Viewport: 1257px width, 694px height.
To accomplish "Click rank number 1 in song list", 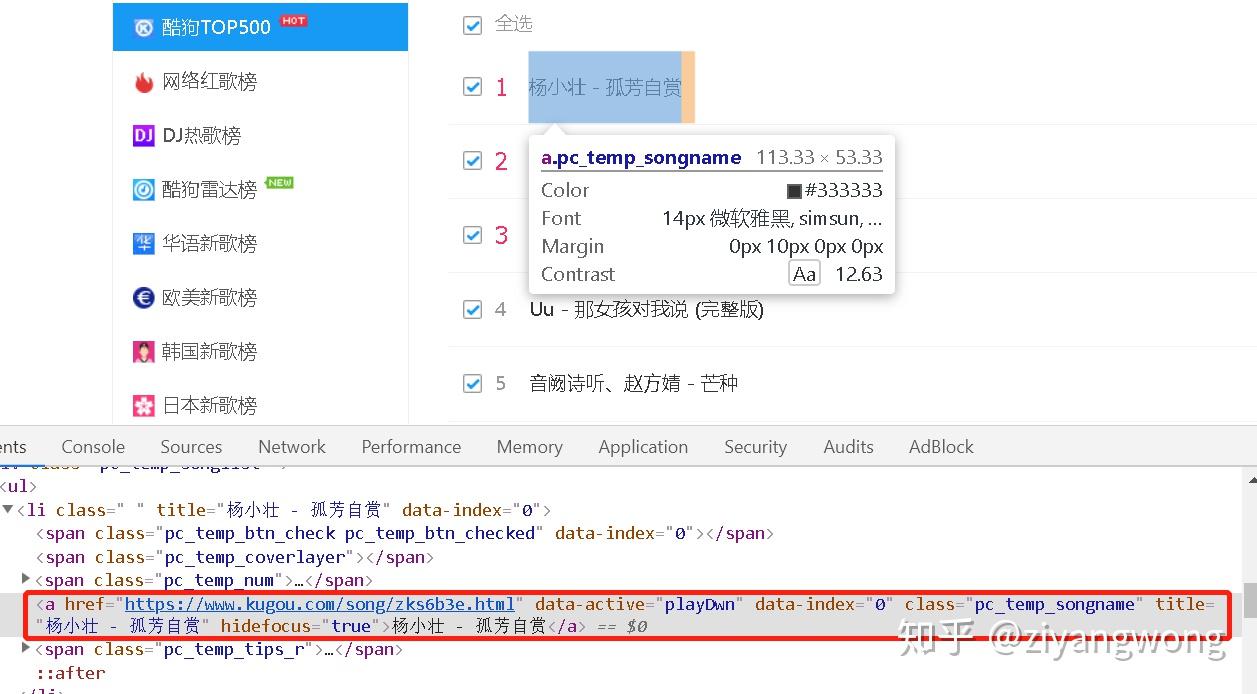I will (502, 87).
